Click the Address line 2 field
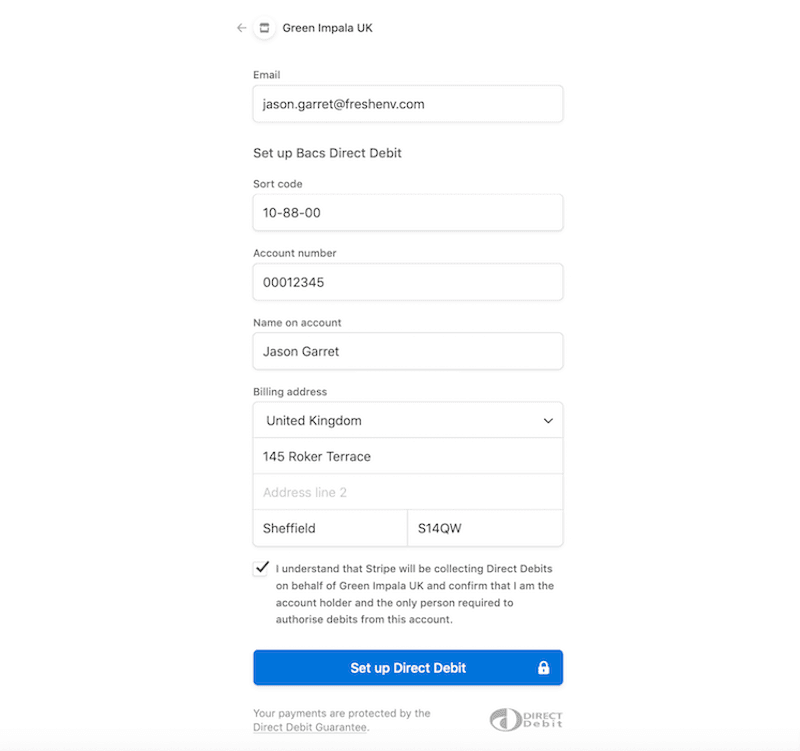The width and height of the screenshot is (800, 751). (x=408, y=492)
